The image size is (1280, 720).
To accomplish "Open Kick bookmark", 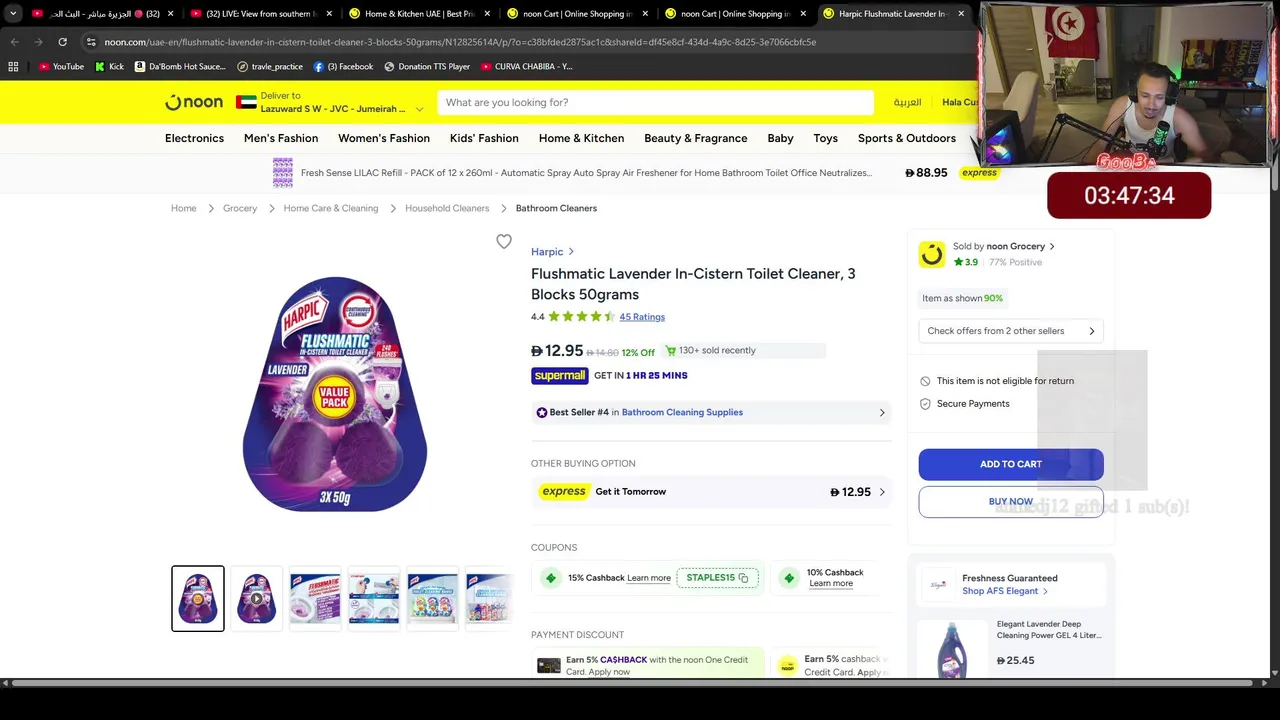I will click(110, 66).
